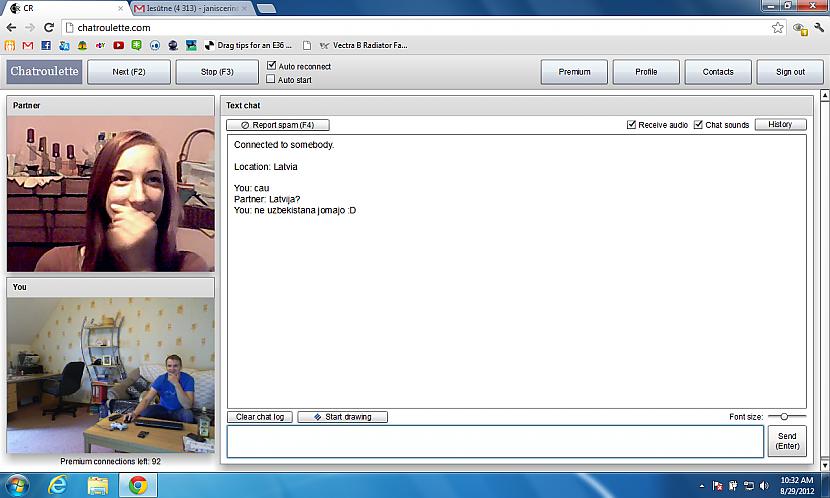Open chat History
Viewport: 830px width, 498px height.
[x=780, y=124]
